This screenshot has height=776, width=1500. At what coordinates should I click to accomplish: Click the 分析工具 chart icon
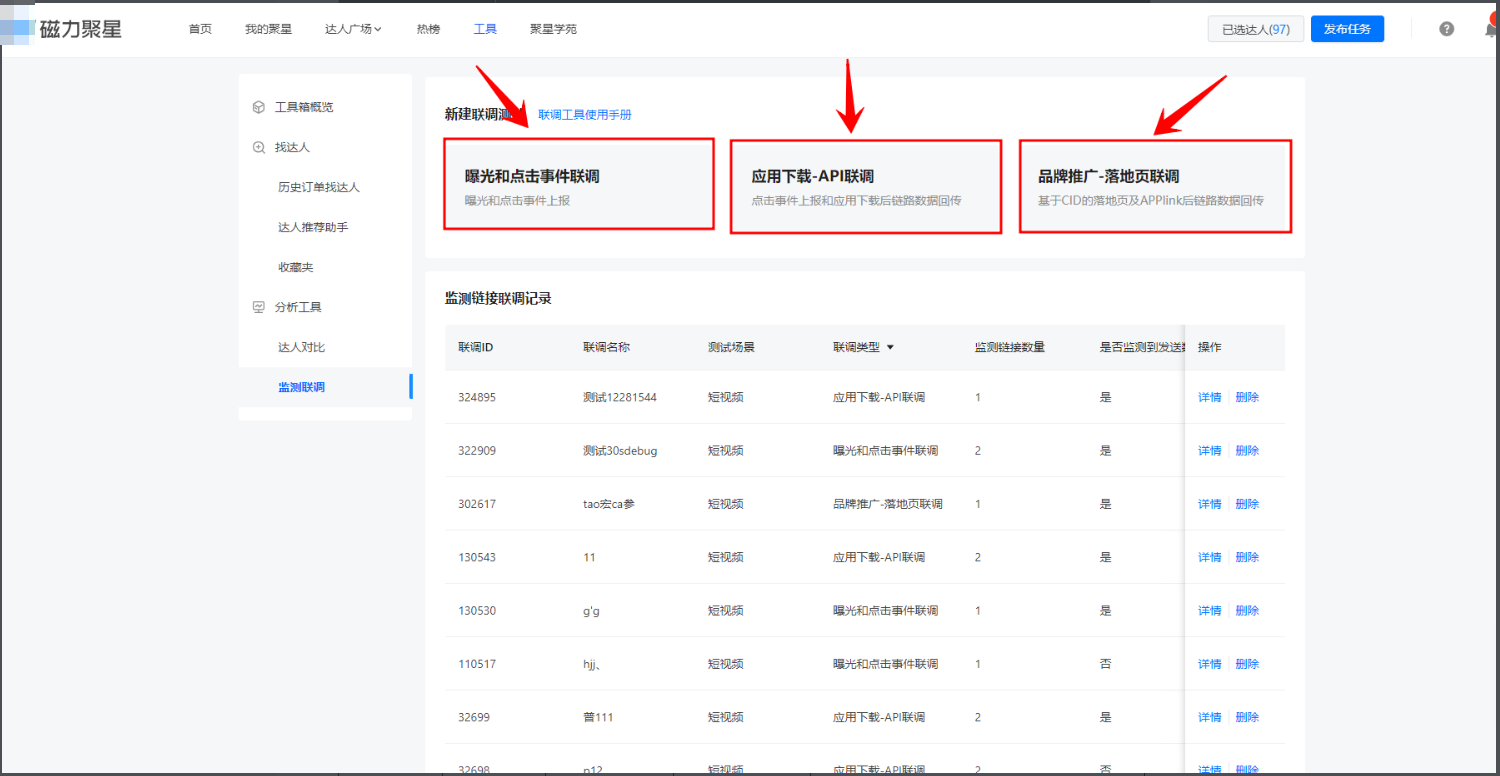tap(259, 307)
